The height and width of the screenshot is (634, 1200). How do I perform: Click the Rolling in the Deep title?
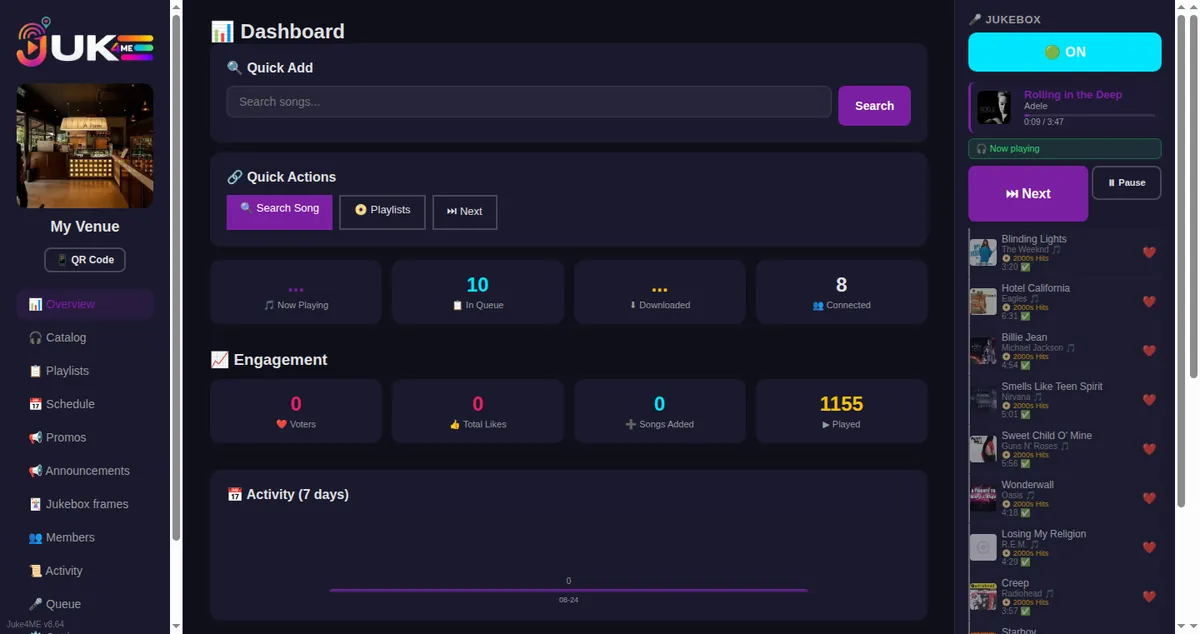(1073, 95)
